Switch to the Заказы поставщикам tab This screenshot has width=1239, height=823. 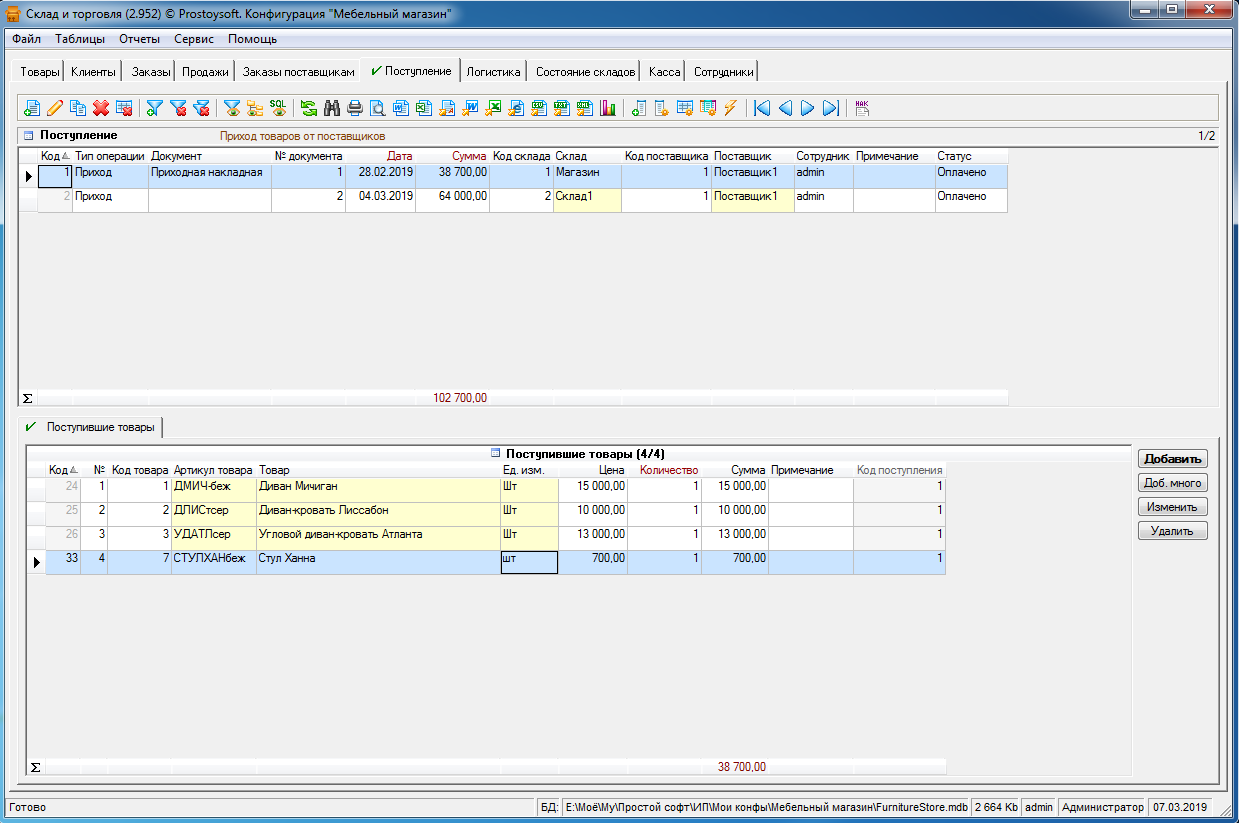coord(298,72)
